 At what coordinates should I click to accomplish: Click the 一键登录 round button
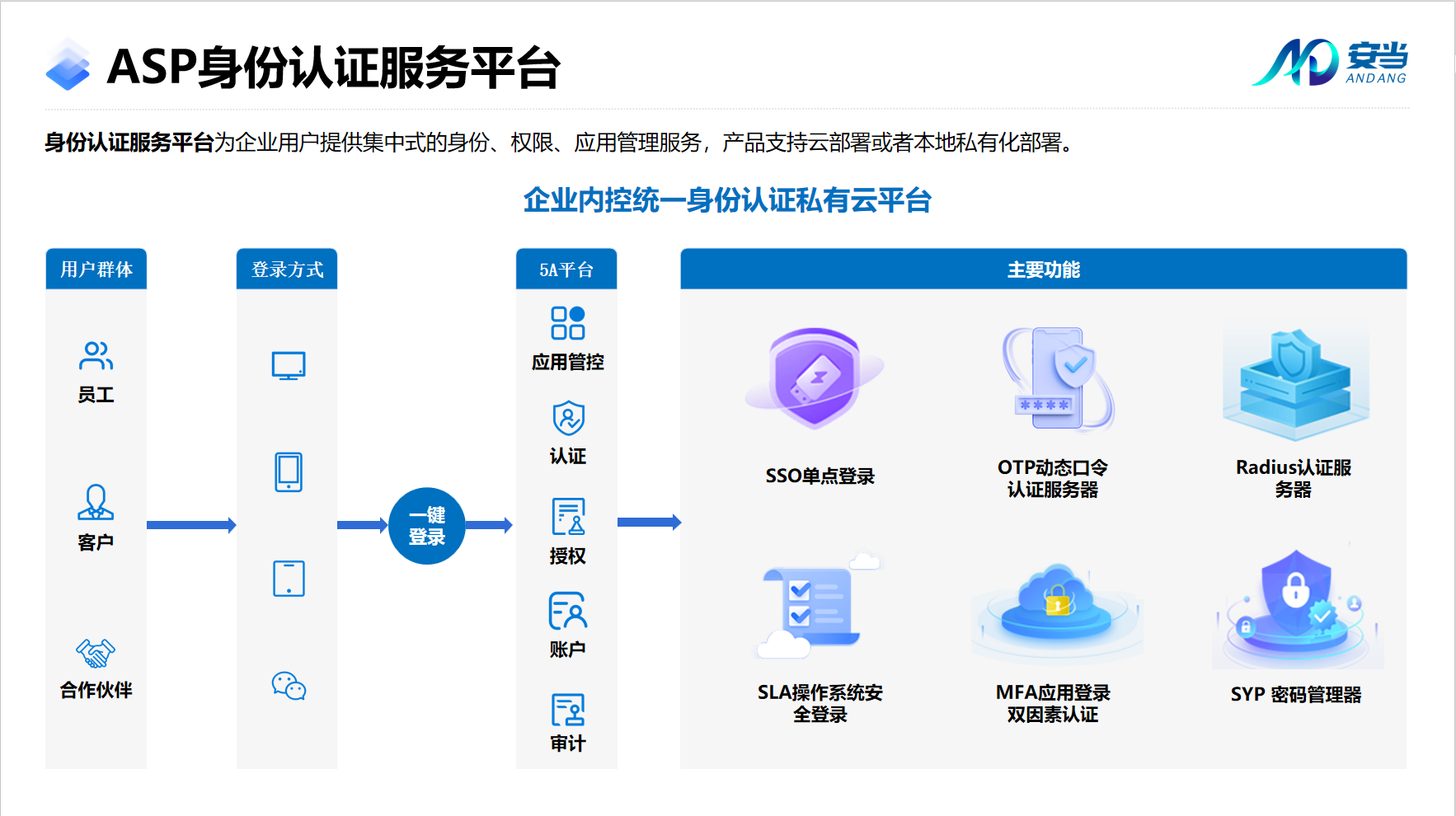click(427, 526)
